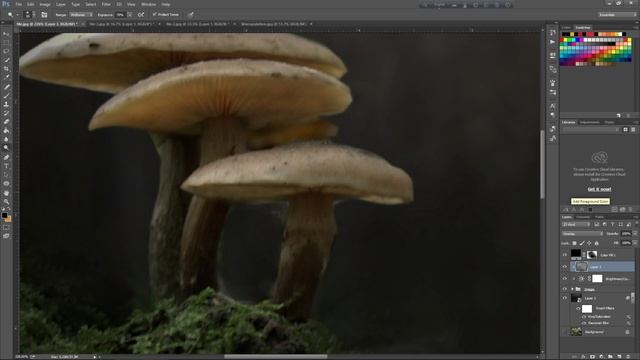This screenshot has width=640, height=360.
Task: Add a layer mask using Layers panel icon
Action: 592,356
